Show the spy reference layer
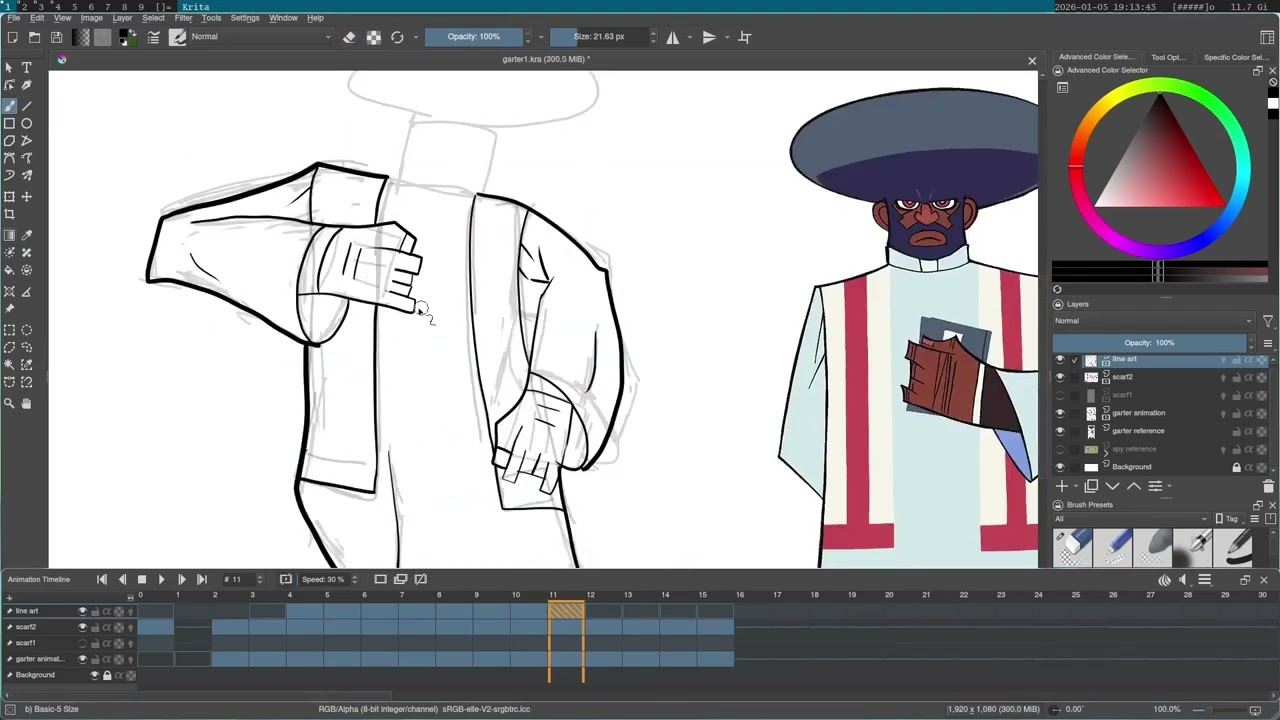Screen dimensions: 1280x720 pos(1060,449)
